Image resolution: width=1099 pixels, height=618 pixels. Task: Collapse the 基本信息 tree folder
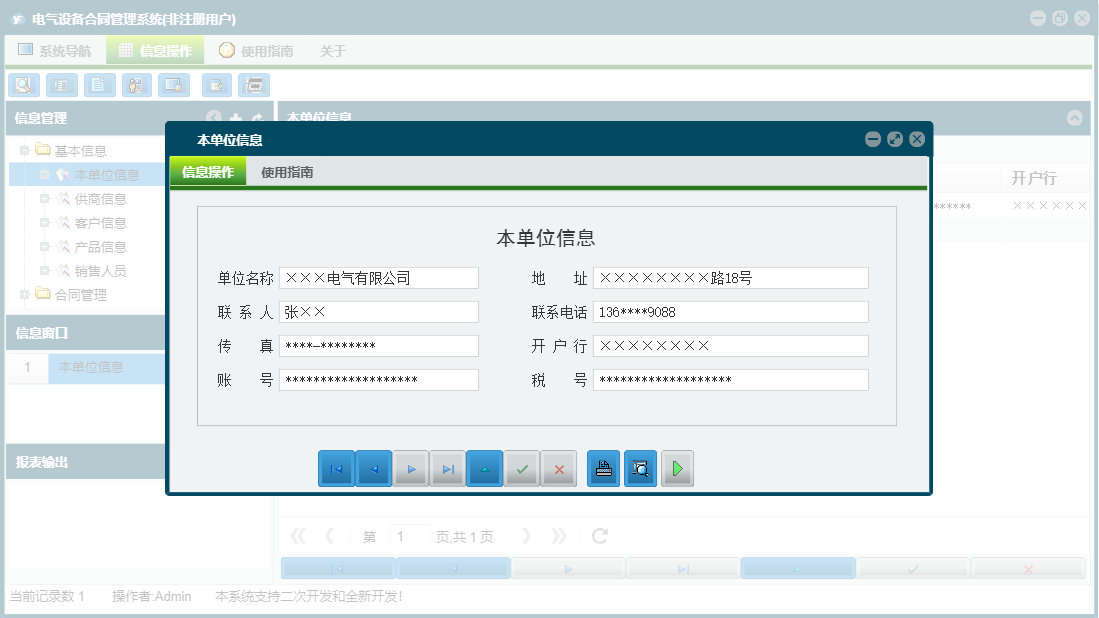click(x=23, y=149)
